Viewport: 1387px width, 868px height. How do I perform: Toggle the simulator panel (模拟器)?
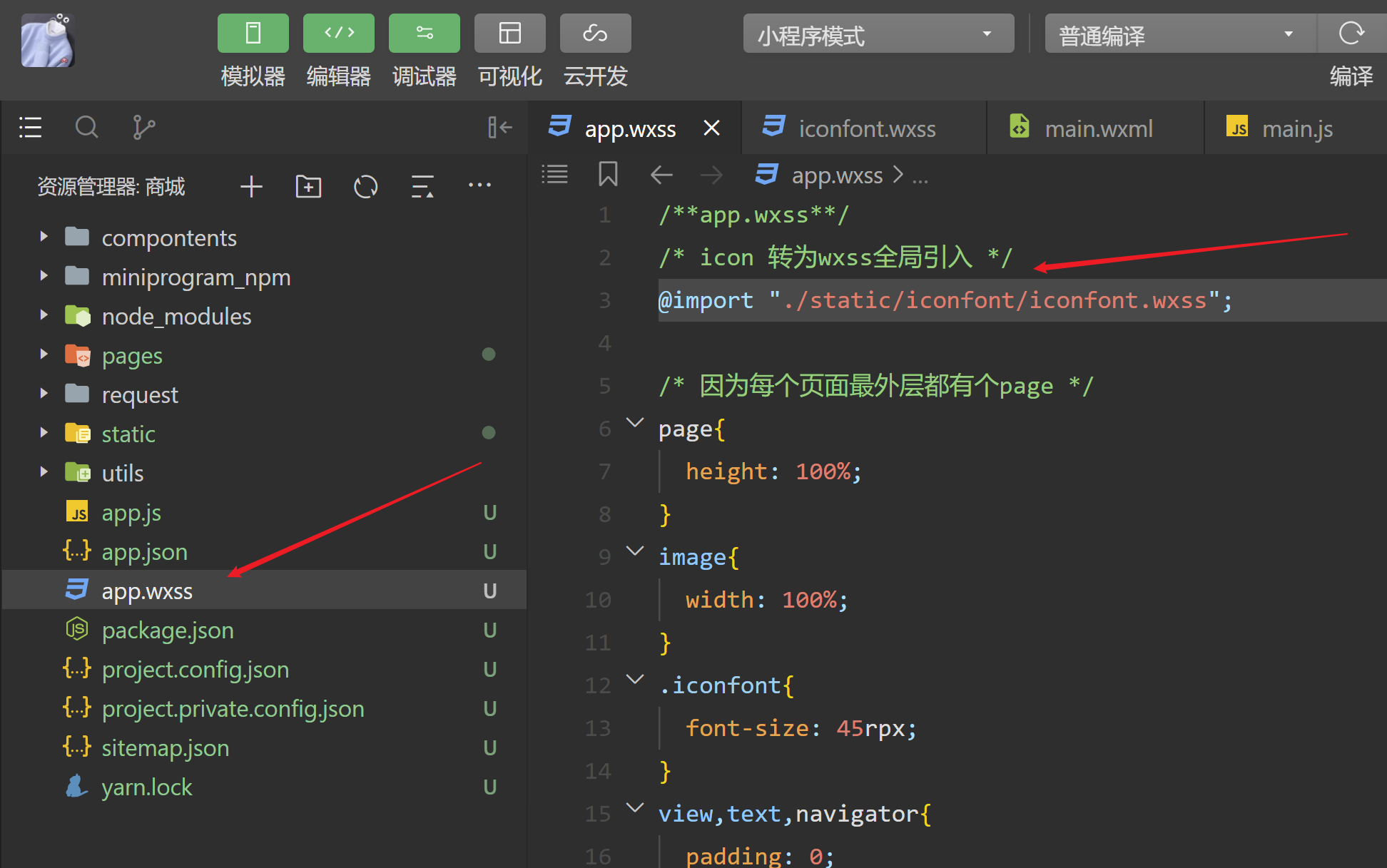point(253,34)
